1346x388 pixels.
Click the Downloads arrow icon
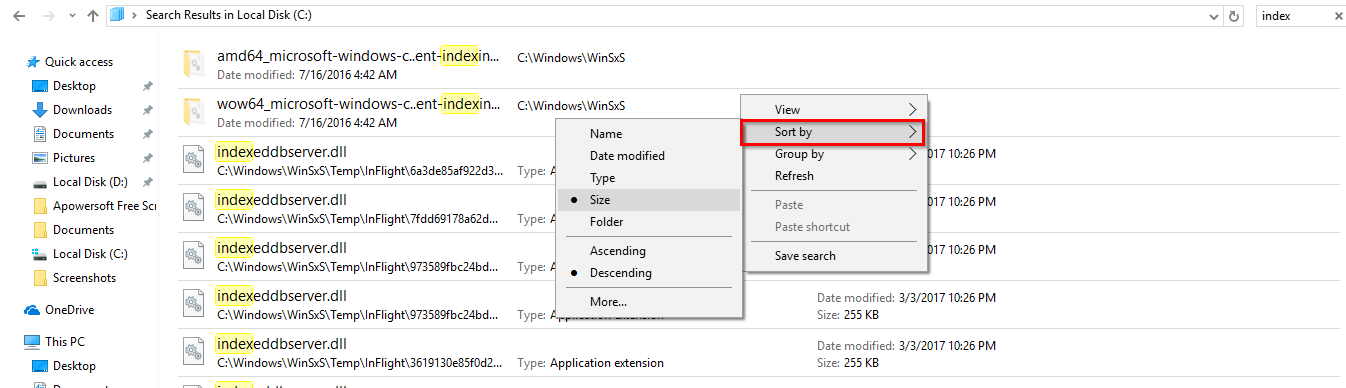pos(40,110)
